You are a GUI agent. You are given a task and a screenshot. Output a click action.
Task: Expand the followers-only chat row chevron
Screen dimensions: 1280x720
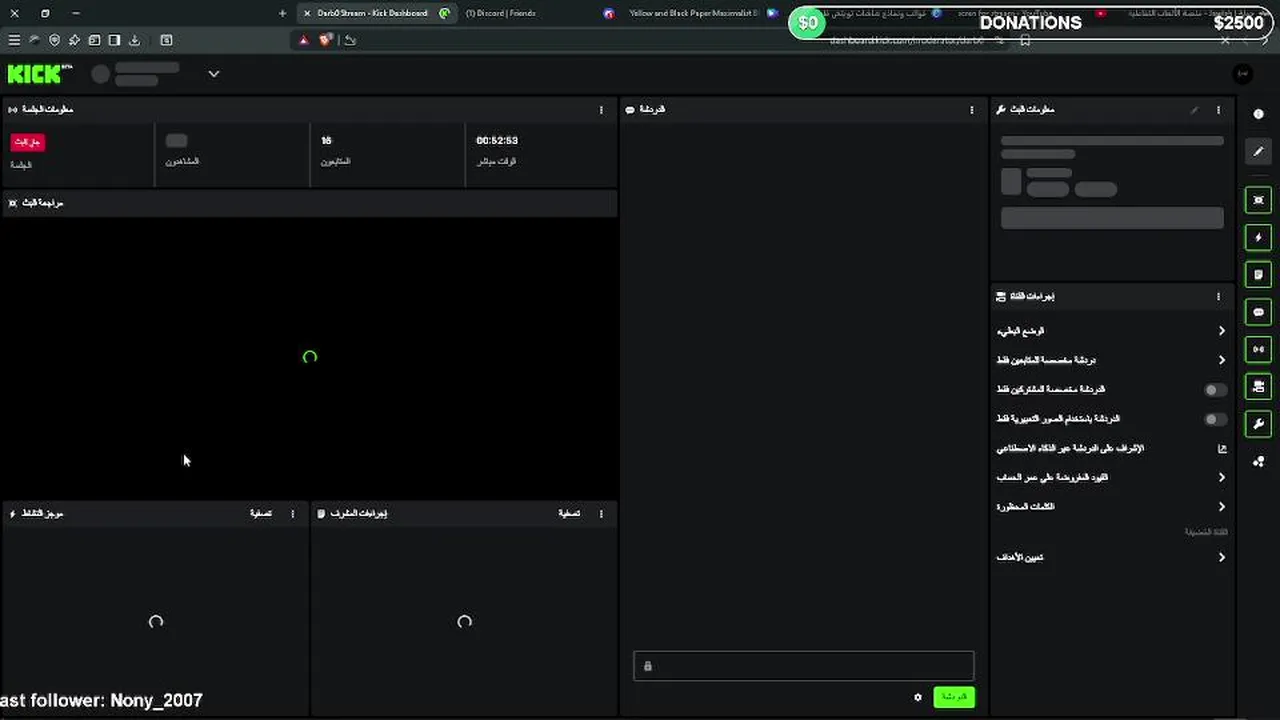click(1221, 360)
